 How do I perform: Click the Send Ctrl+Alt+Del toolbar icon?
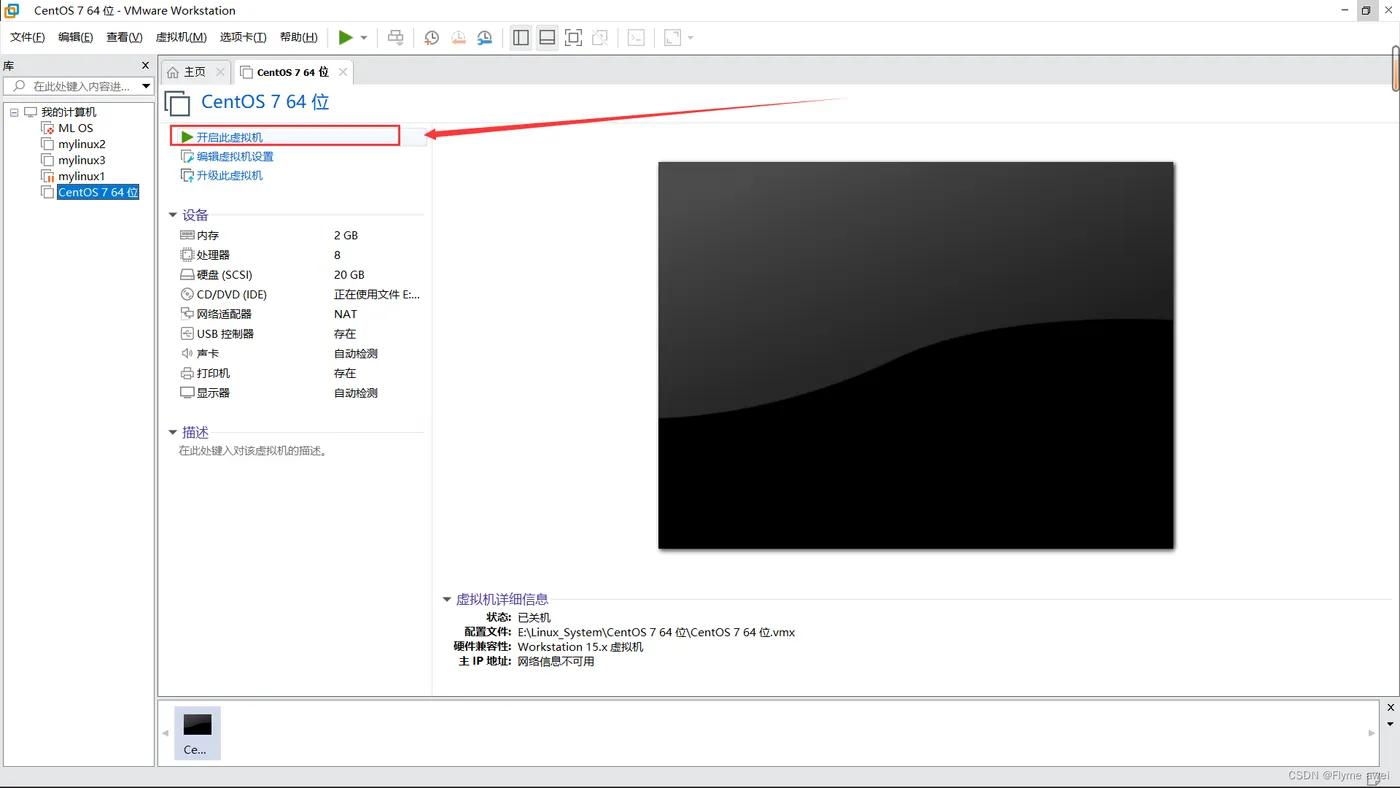pos(396,37)
